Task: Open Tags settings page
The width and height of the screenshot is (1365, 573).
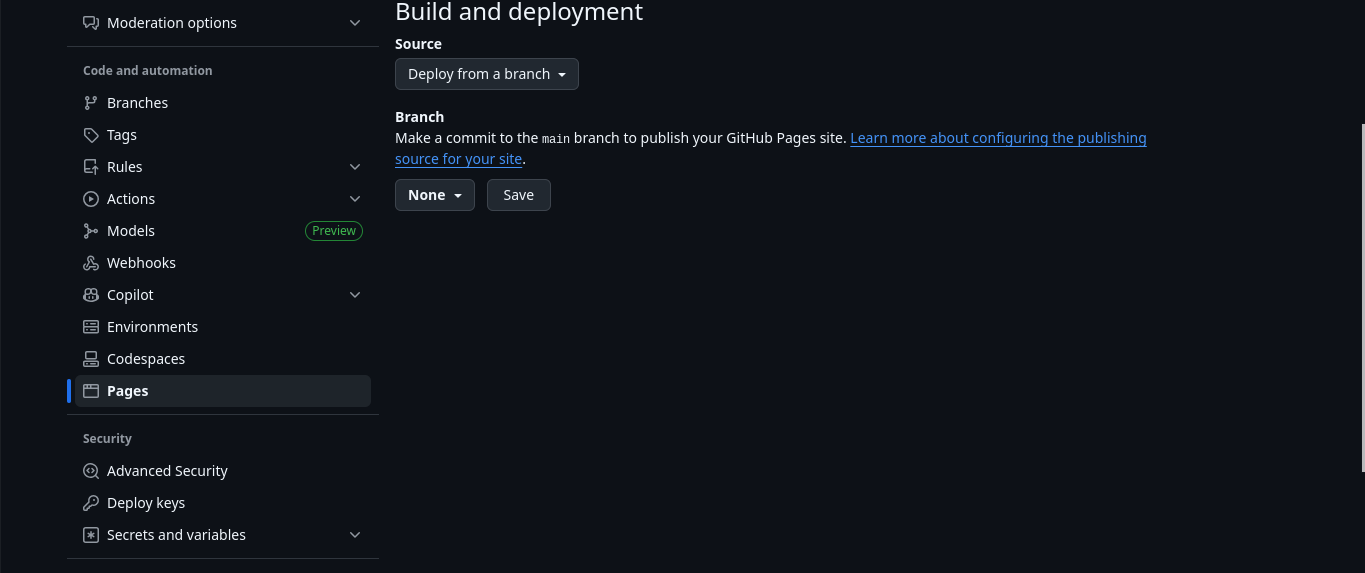Action: pyautogui.click(x=223, y=135)
